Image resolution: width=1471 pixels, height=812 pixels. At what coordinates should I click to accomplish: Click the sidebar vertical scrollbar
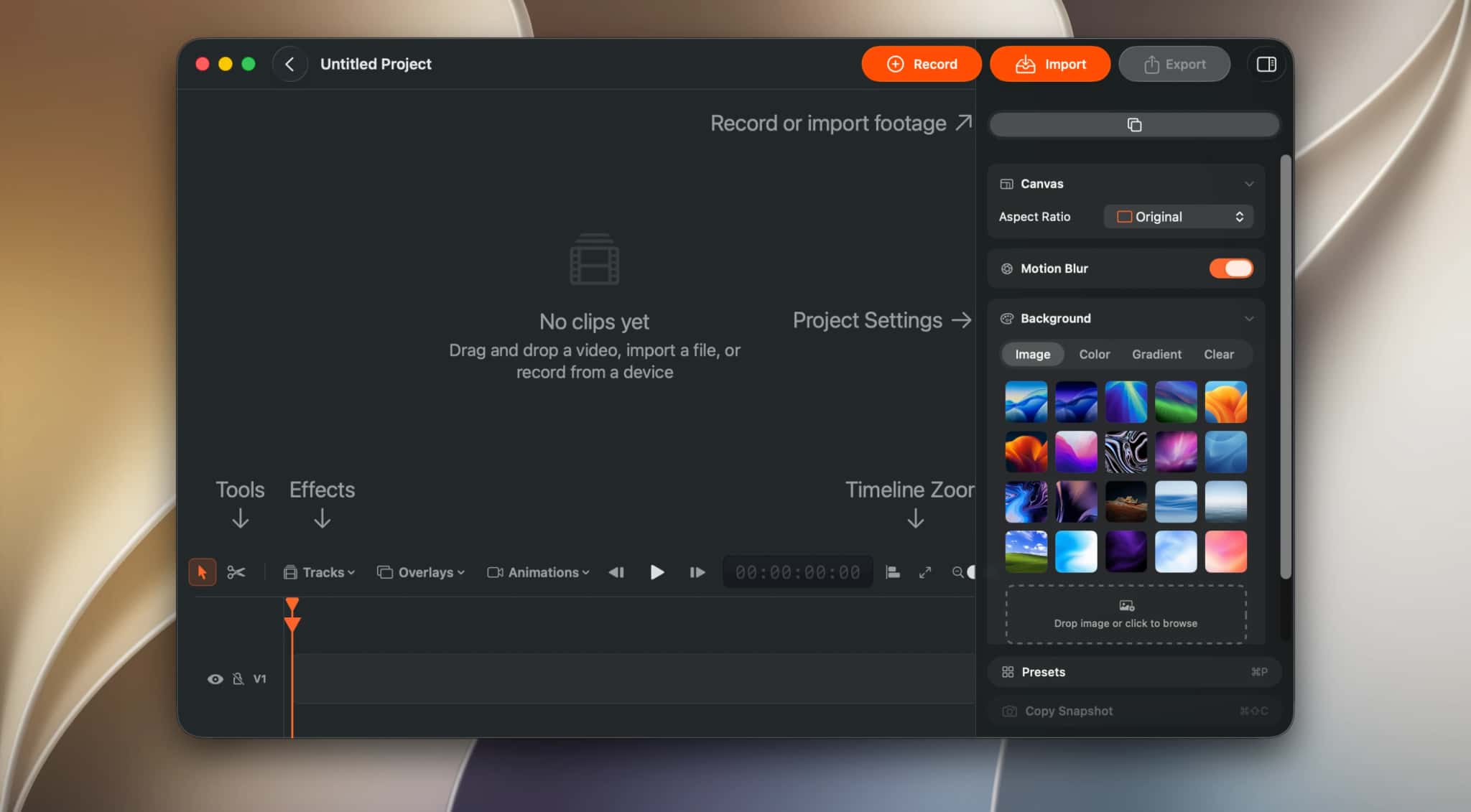pos(1285,366)
